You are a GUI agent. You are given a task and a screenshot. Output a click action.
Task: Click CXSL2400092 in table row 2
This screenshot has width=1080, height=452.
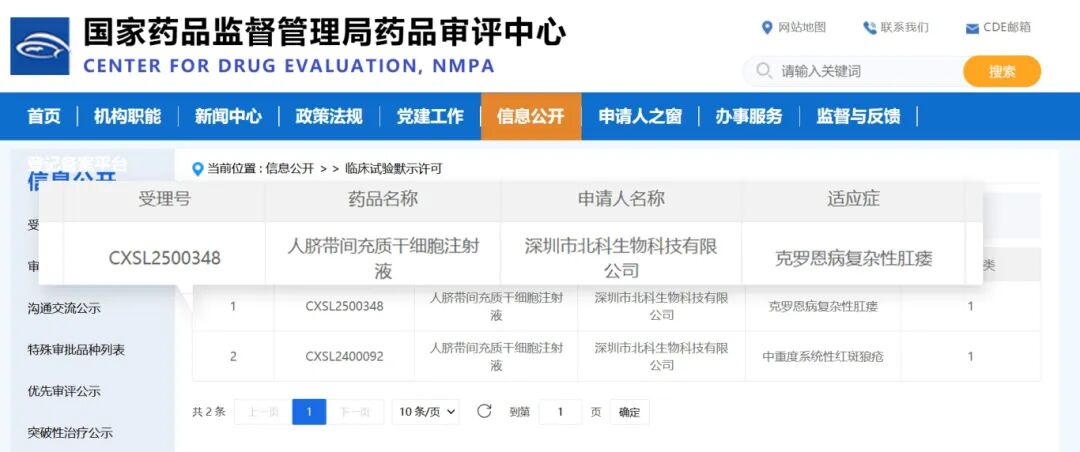coord(344,356)
